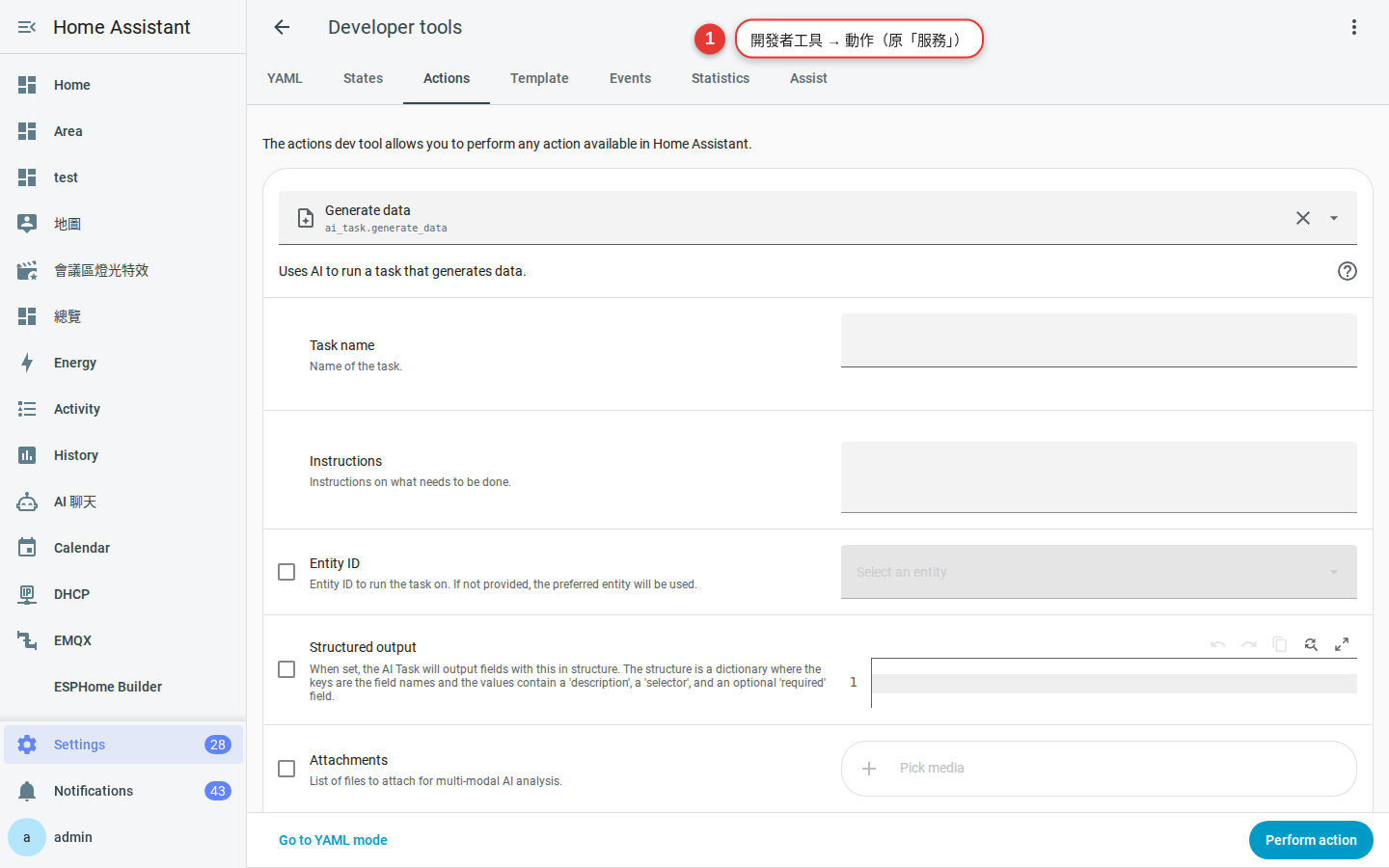The image size is (1389, 868).
Task: Expand the action picker dropdown arrow
Action: coord(1334,218)
